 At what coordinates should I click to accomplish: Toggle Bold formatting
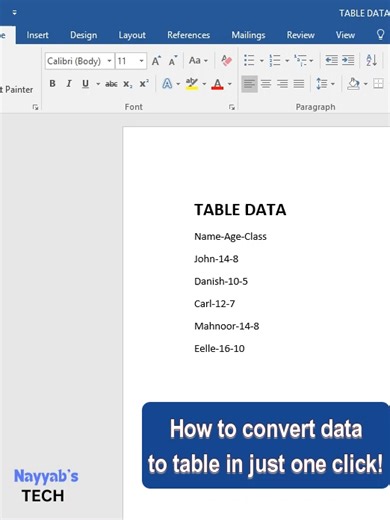(52, 84)
